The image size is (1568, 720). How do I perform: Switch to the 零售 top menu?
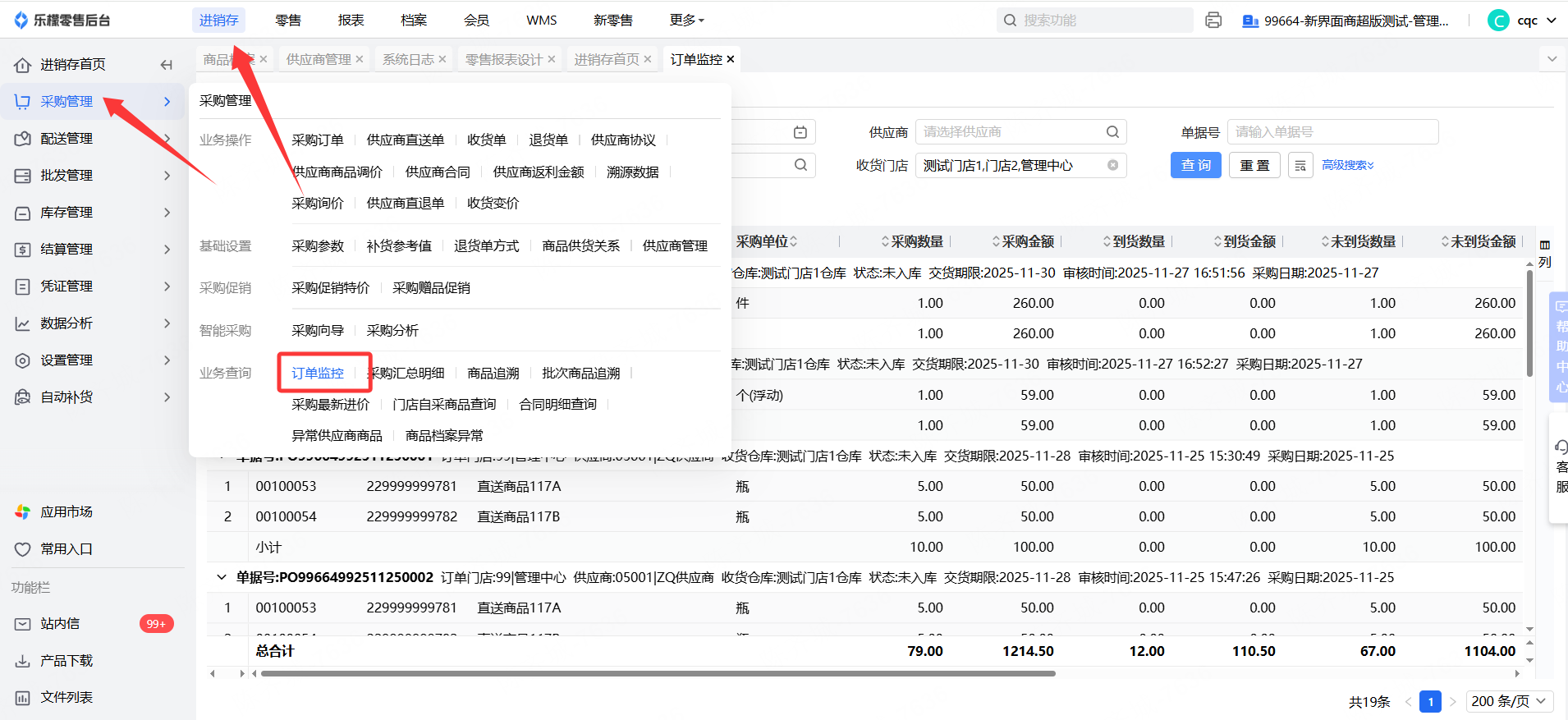point(288,21)
